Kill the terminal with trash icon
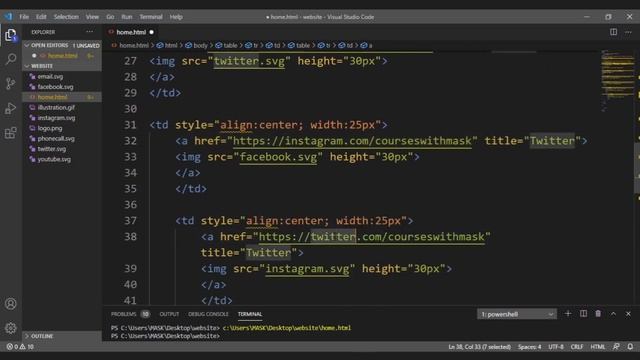This screenshot has width=640, height=360. tap(598, 313)
